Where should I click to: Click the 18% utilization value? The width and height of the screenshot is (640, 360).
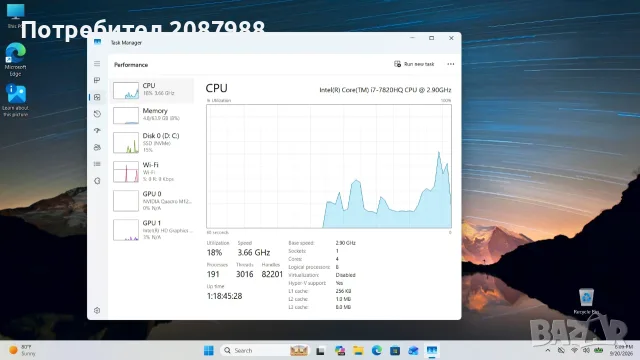pyautogui.click(x=214, y=253)
